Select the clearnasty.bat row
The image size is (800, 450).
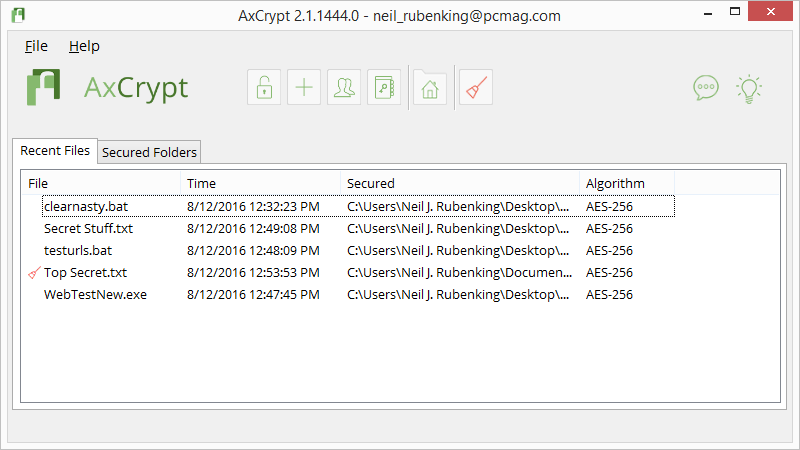(x=358, y=206)
